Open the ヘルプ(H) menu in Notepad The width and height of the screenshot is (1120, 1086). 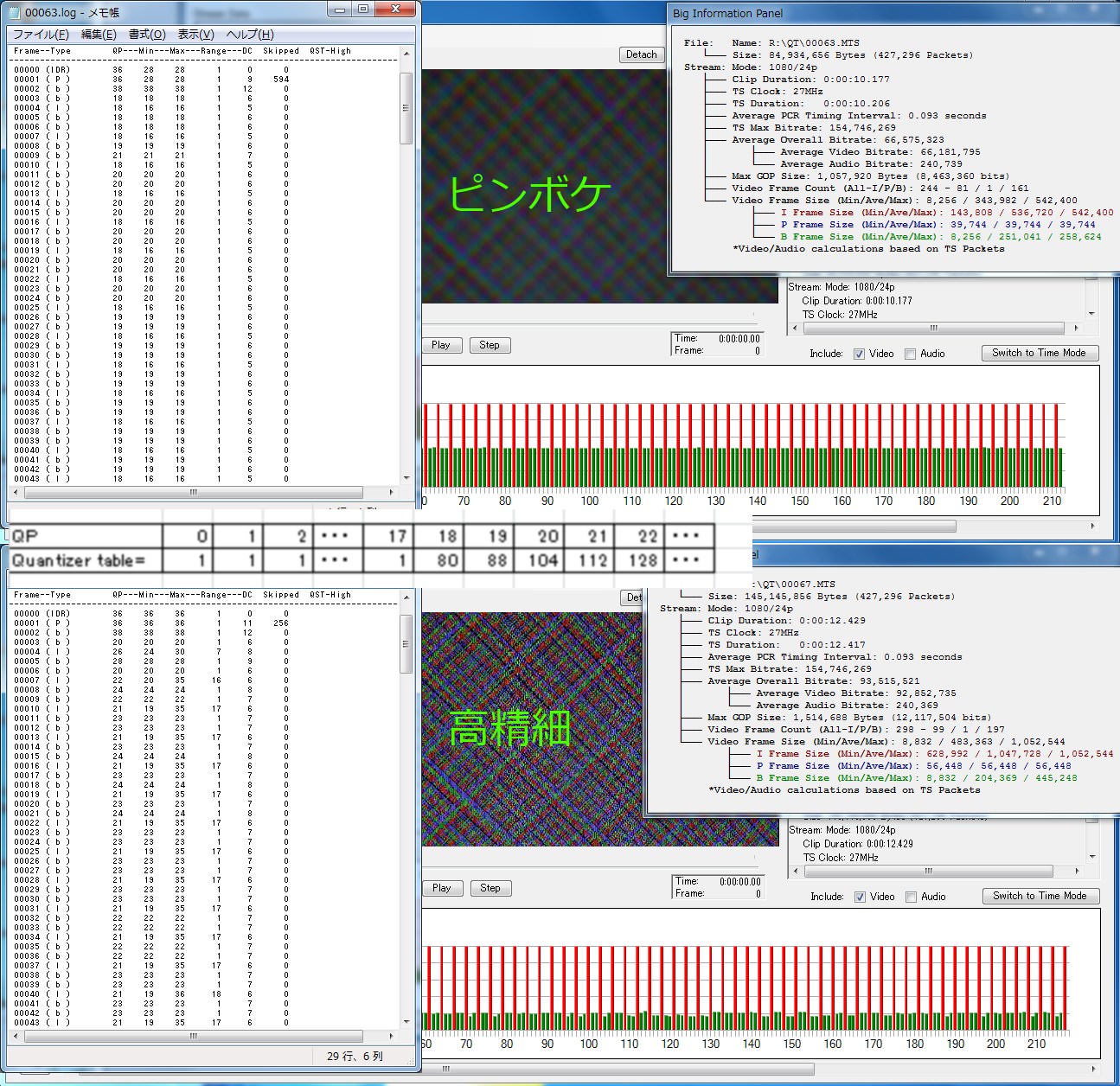click(249, 35)
